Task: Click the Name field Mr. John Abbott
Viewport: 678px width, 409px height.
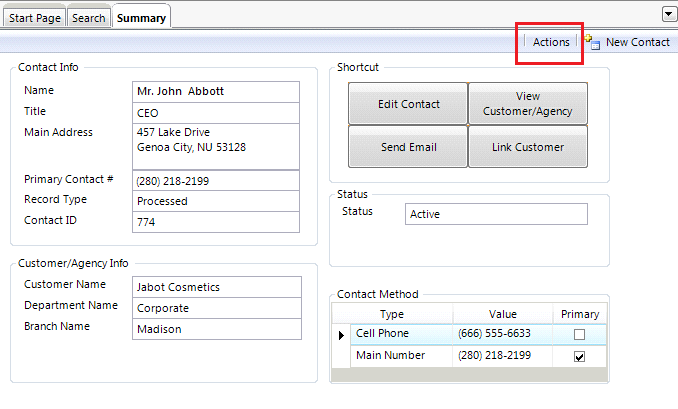Action: pyautogui.click(x=216, y=92)
